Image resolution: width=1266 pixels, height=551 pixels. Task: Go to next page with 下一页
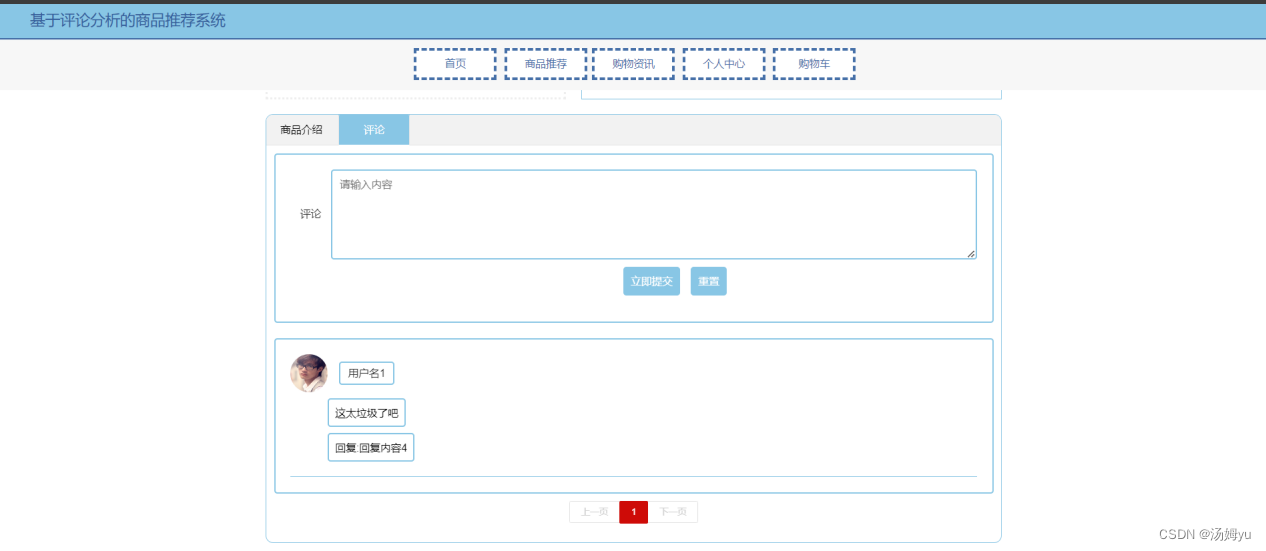(673, 512)
